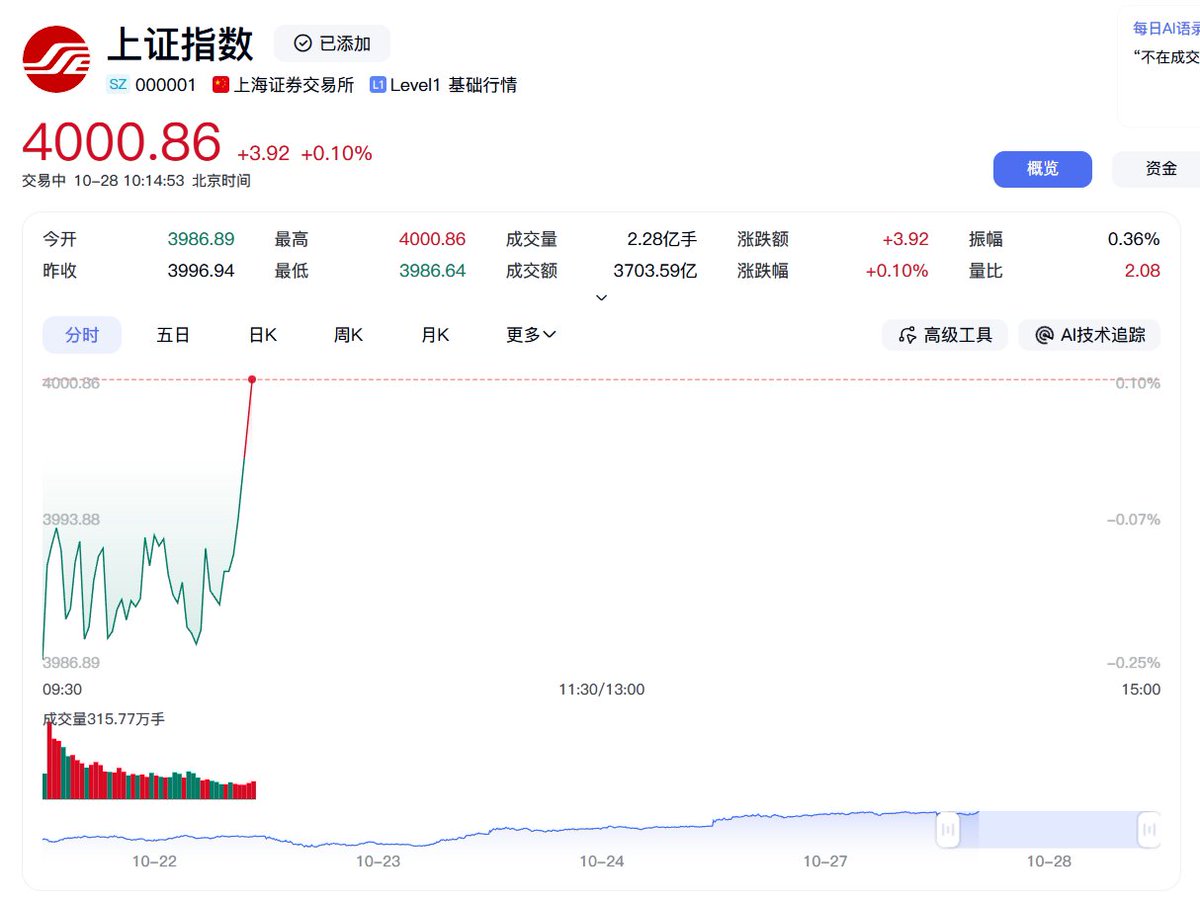
Task: Select the 月K monthly chart tab
Action: tap(434, 335)
